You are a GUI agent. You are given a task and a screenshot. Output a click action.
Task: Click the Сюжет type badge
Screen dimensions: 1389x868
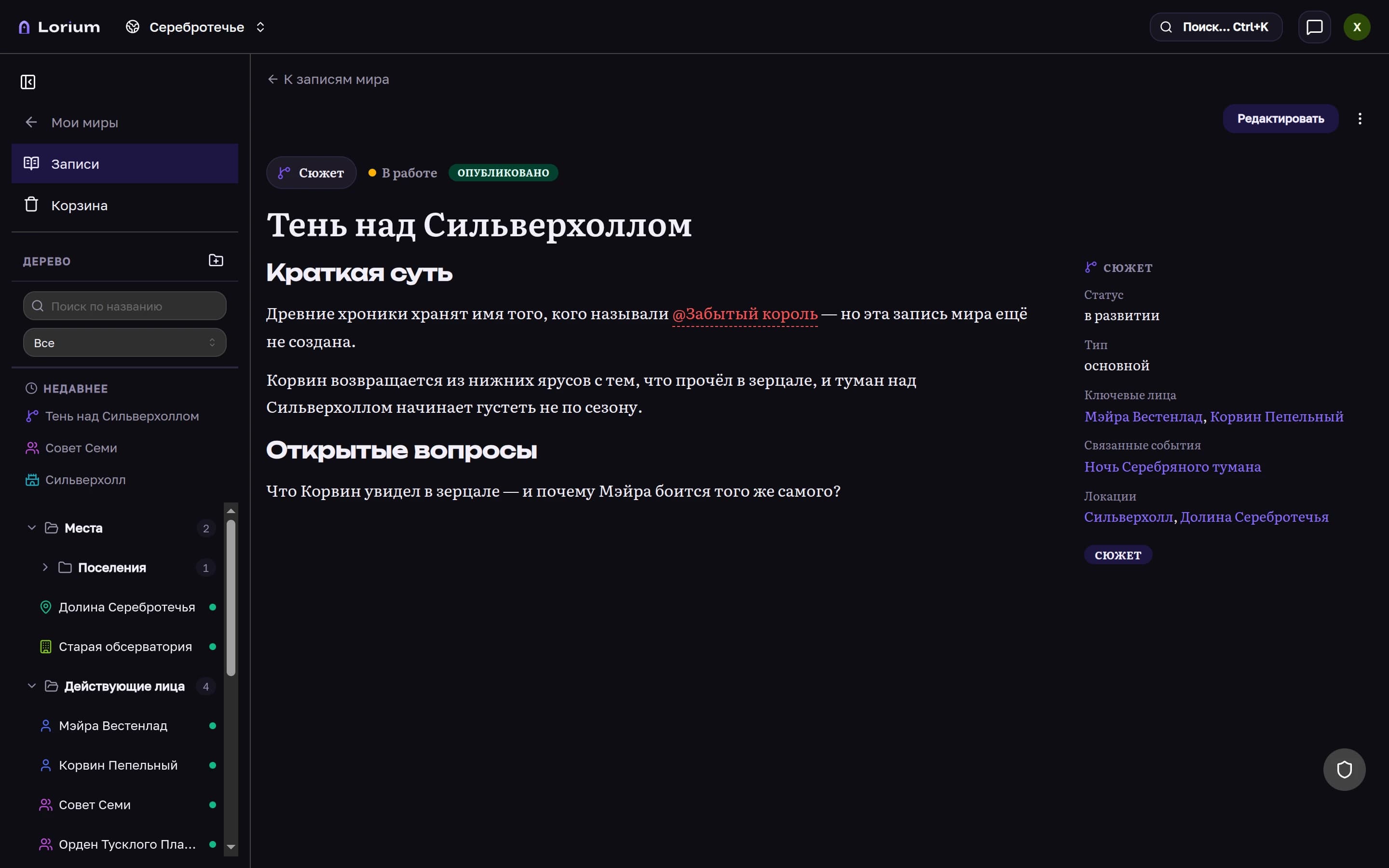point(311,173)
